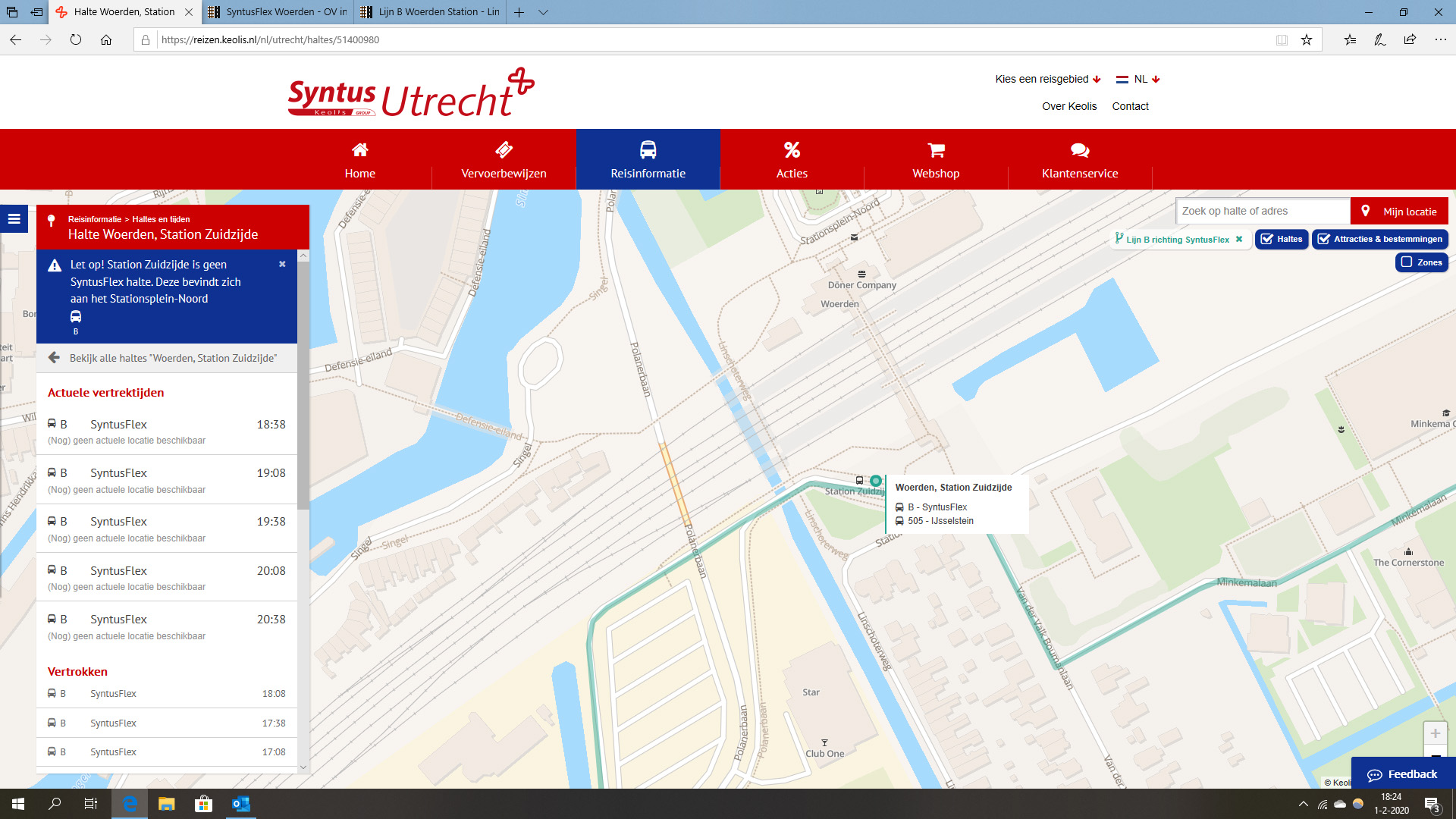Open a new browser tab
Image resolution: width=1456 pixels, height=819 pixels.
[x=519, y=12]
